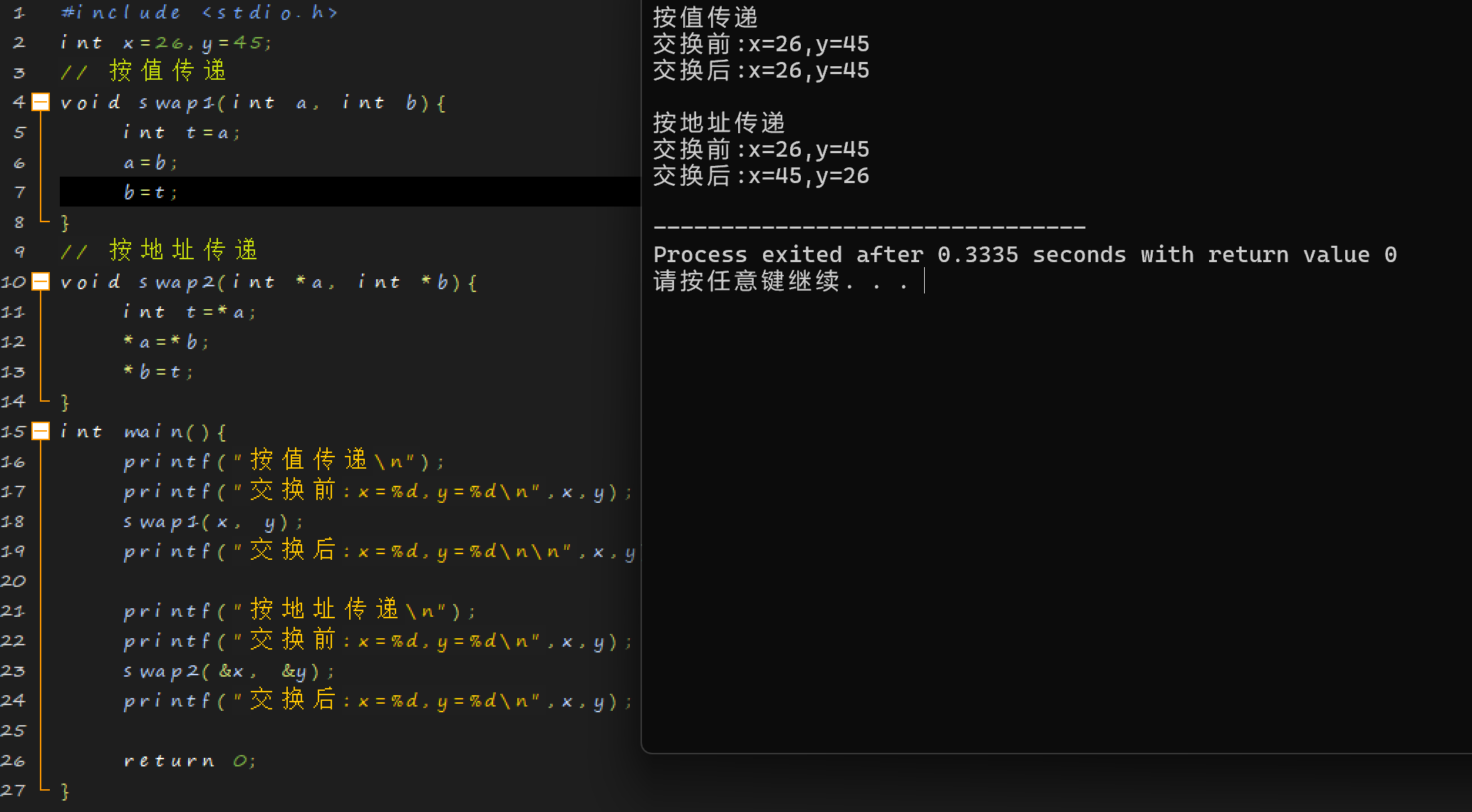Click line number 20 in the gutter
1472x812 pixels.
pyautogui.click(x=14, y=581)
